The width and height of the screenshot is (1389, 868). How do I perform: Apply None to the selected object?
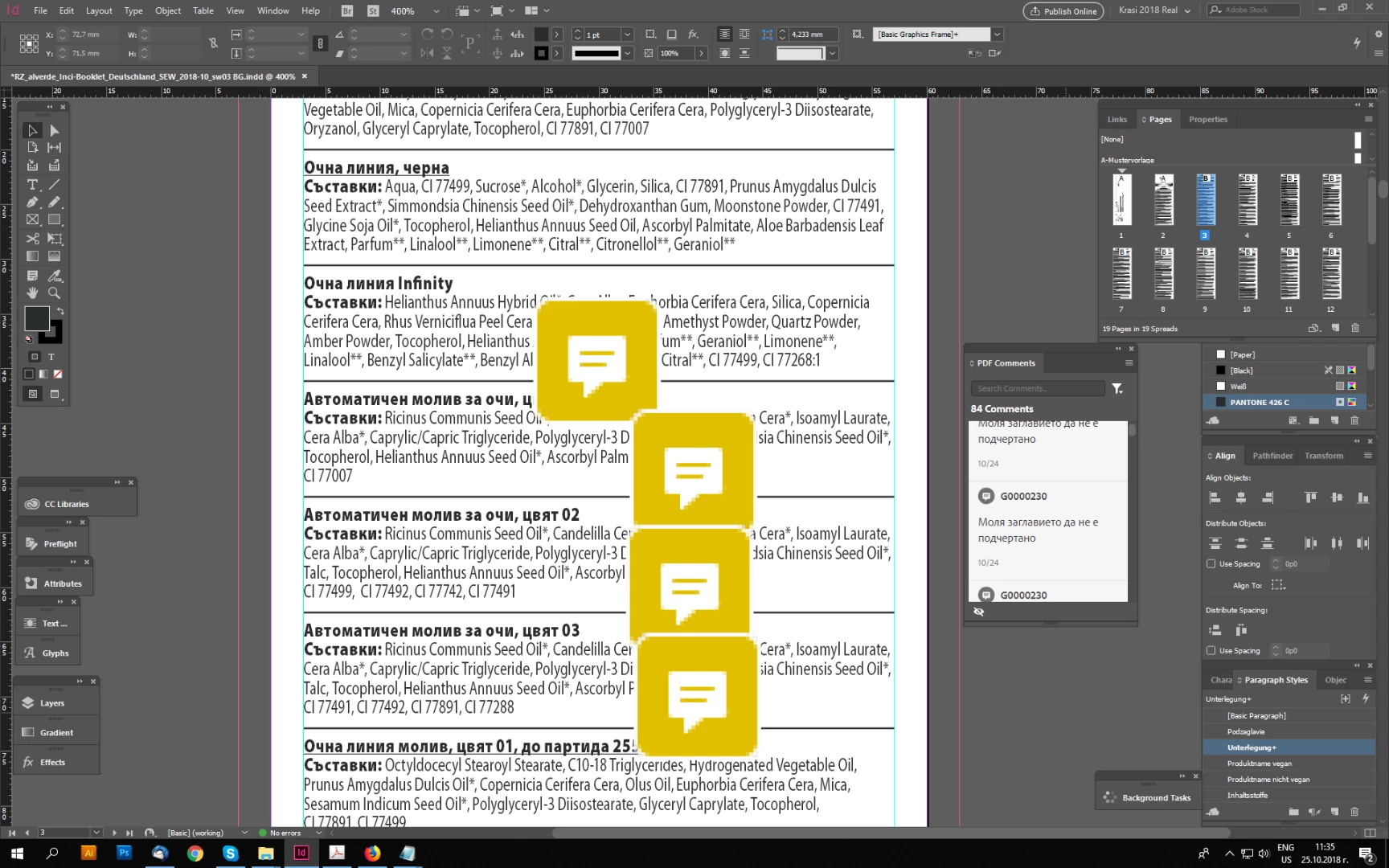coord(58,375)
